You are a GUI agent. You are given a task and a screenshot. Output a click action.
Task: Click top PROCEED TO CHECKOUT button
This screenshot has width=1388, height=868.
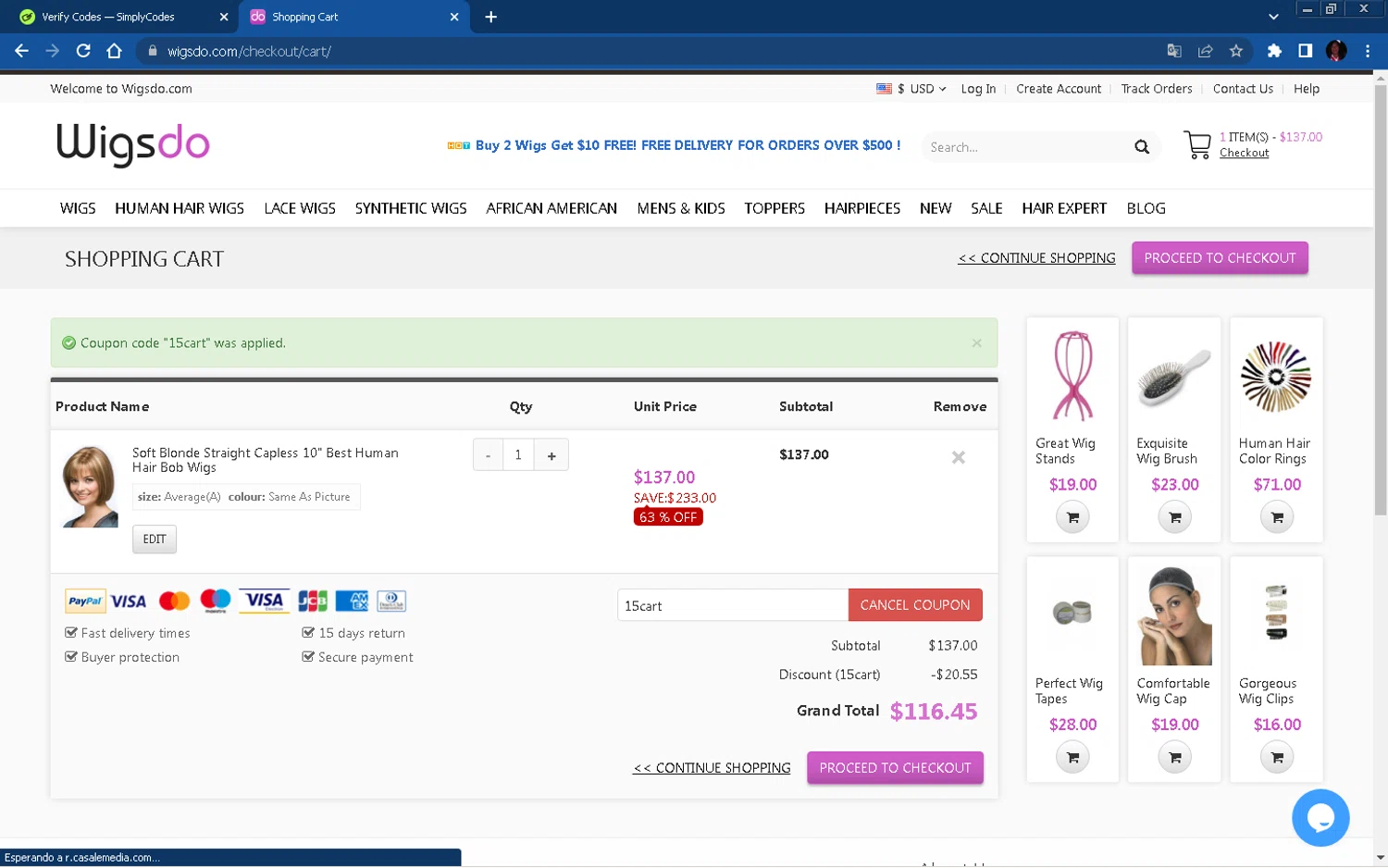pyautogui.click(x=1220, y=258)
